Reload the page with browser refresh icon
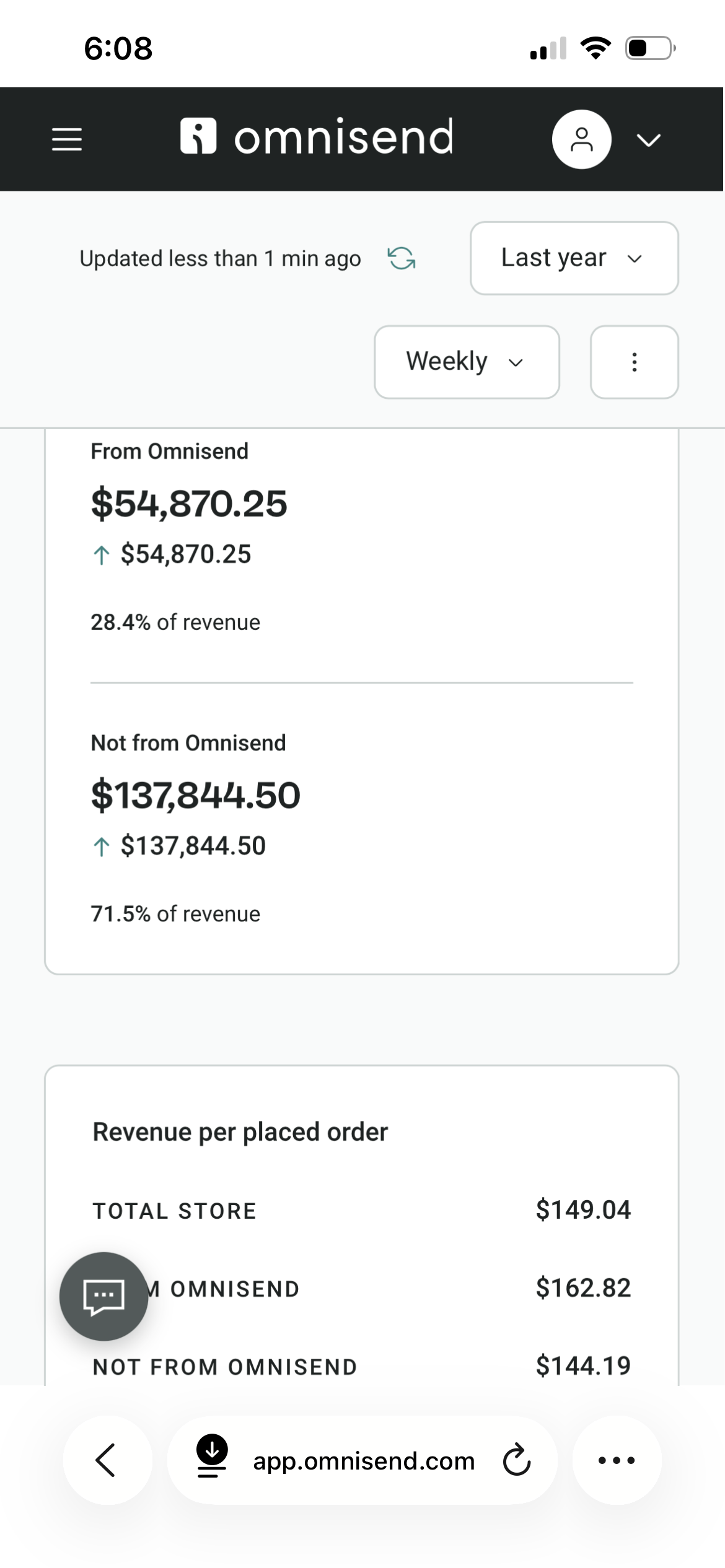Viewport: 725px width, 1568px height. (x=516, y=1461)
